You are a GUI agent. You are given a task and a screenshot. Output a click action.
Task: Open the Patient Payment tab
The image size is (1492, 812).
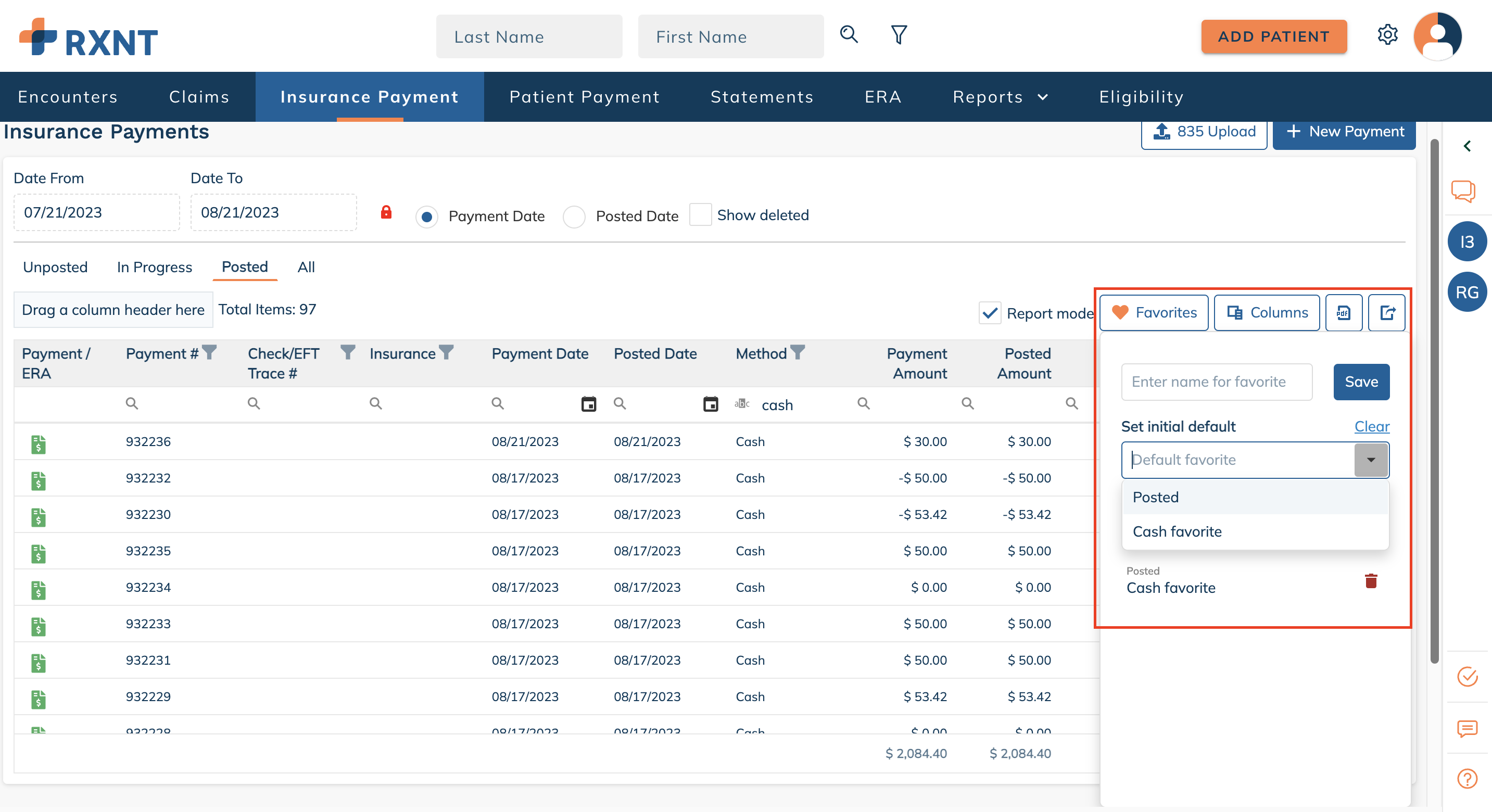coord(585,97)
